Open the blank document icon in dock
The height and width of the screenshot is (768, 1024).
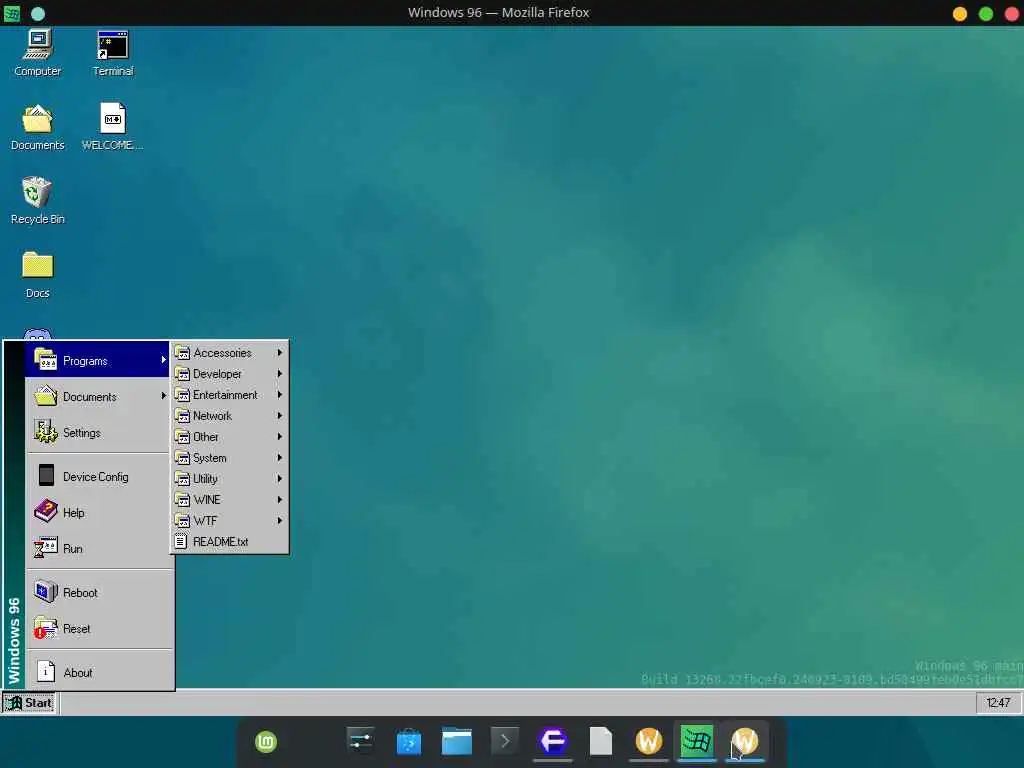601,741
